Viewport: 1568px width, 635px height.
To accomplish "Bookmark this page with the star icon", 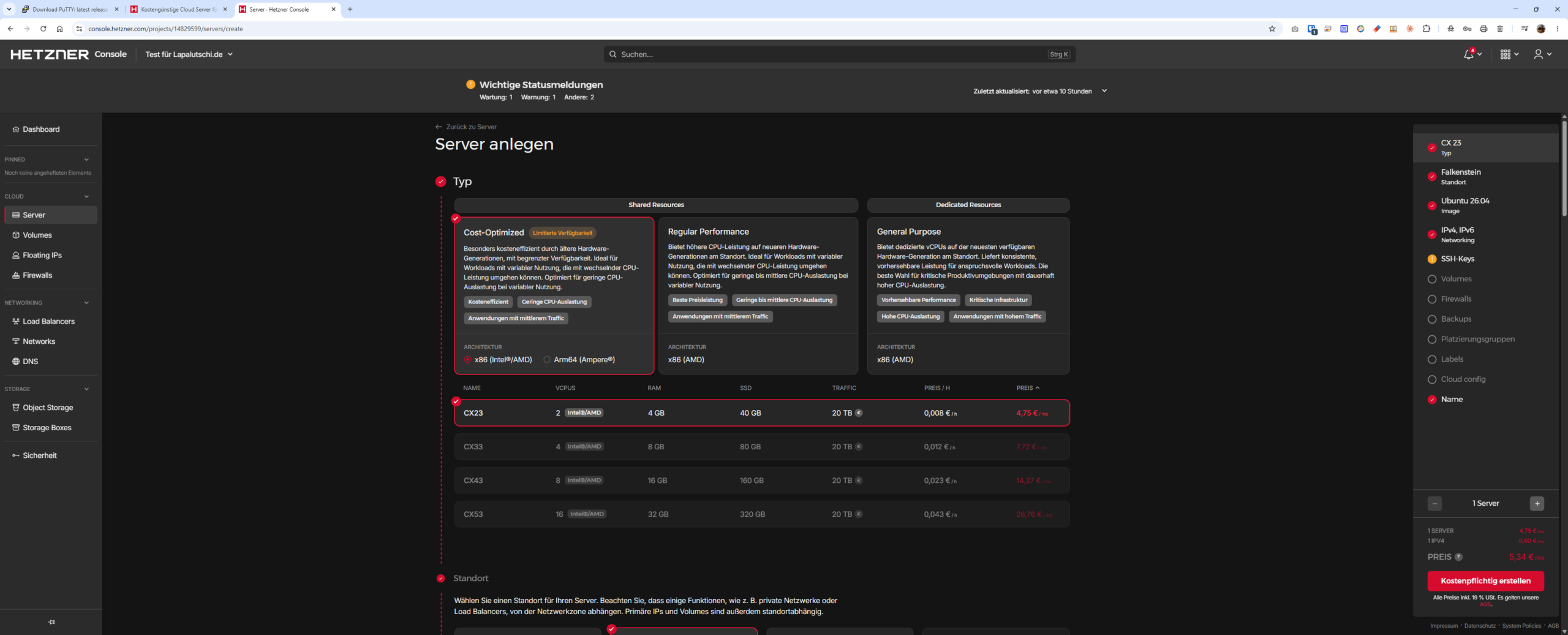I will point(1272,29).
